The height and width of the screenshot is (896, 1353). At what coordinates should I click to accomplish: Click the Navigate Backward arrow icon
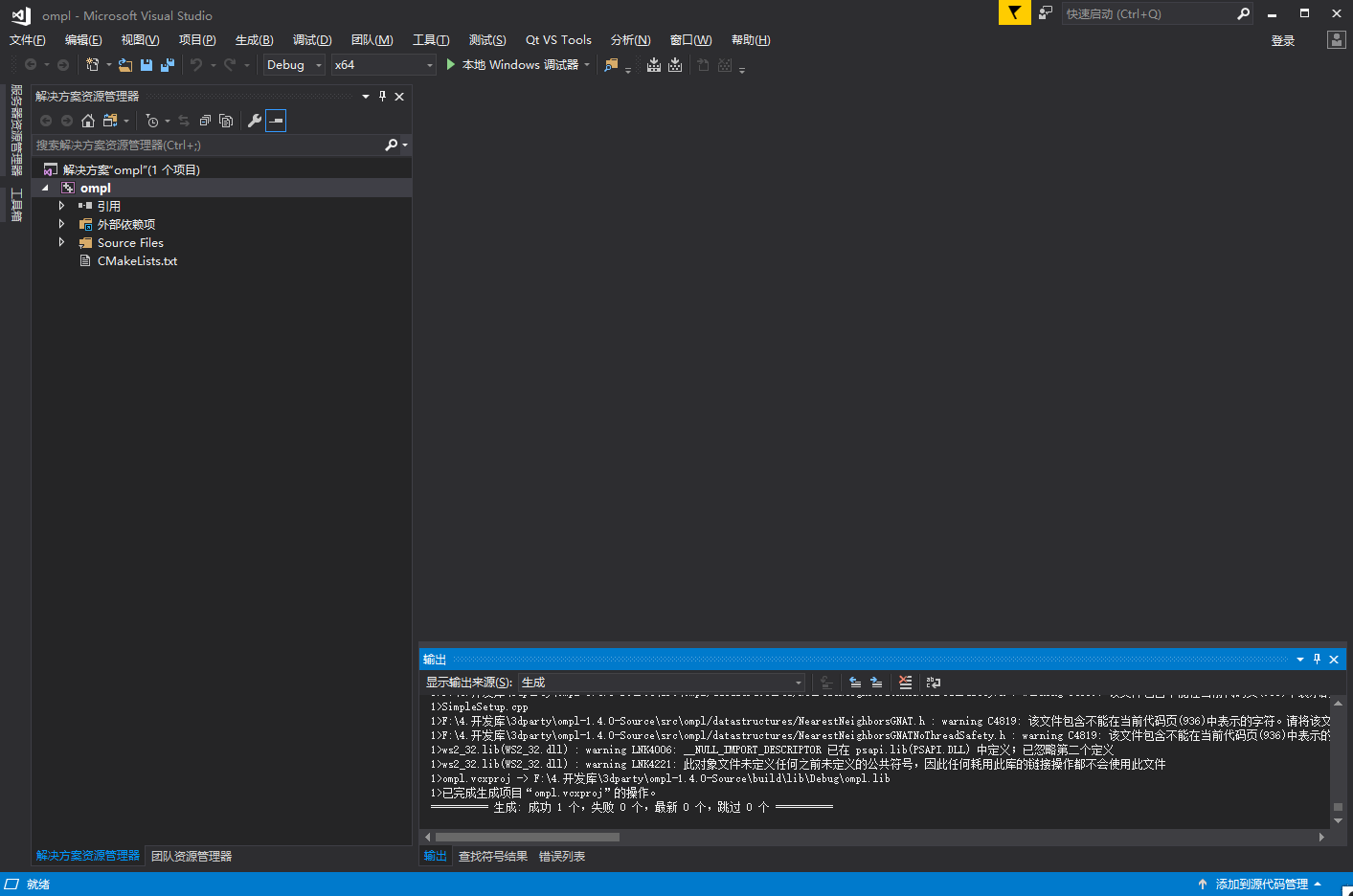29,64
